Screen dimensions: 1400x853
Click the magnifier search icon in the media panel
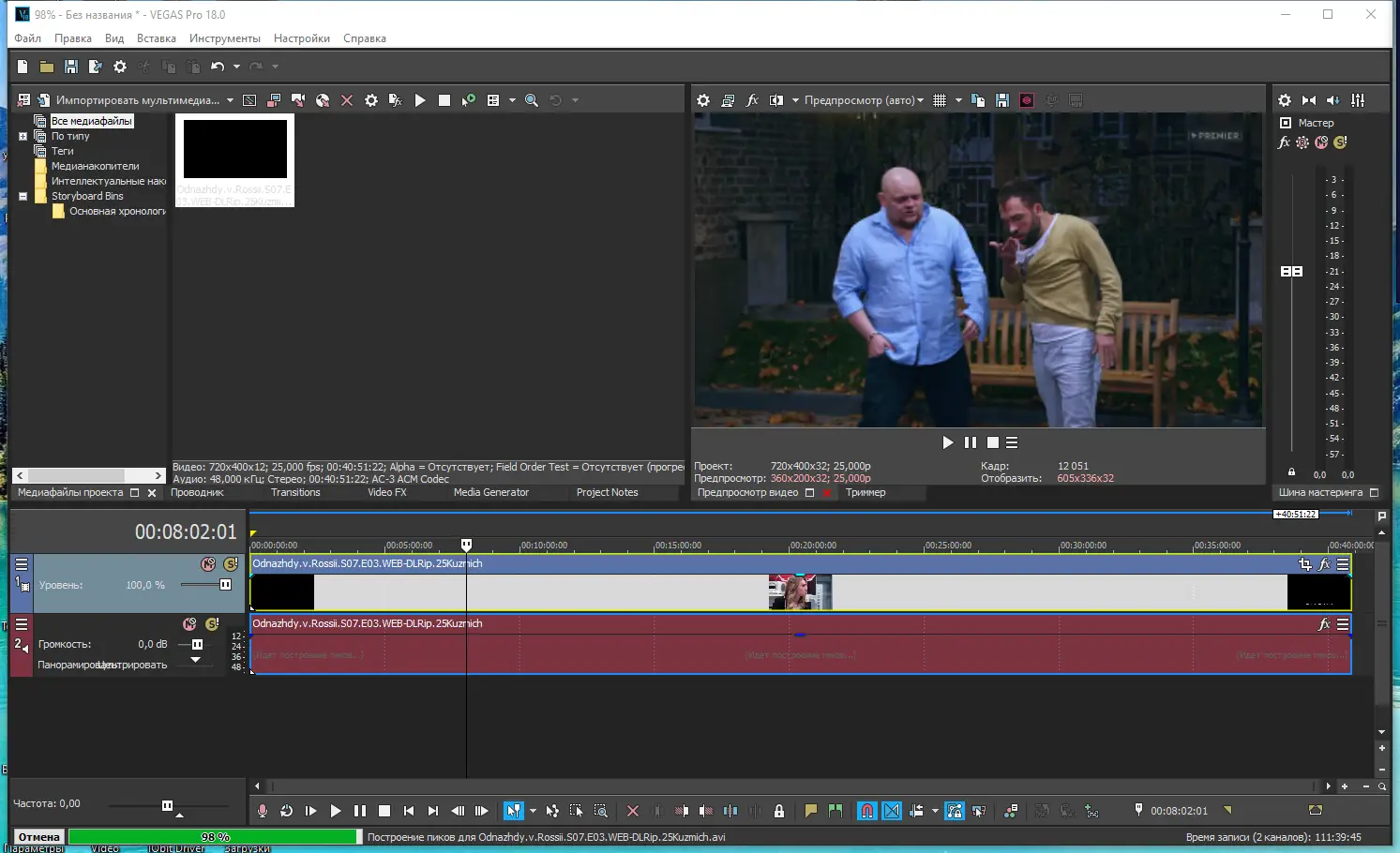point(532,100)
